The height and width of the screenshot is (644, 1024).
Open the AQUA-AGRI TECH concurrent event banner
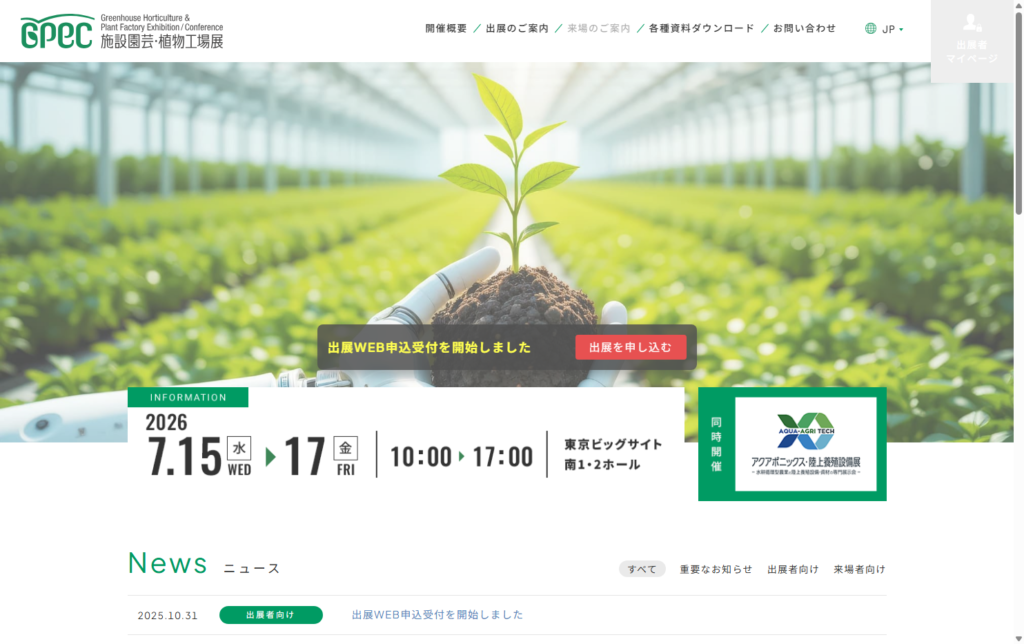pos(805,444)
